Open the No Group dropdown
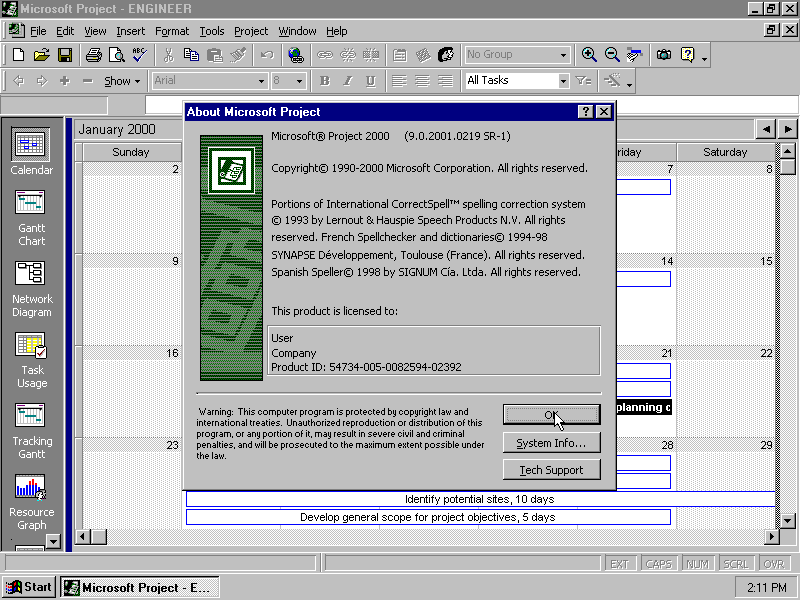Viewport: 800px width, 600px height. click(563, 55)
